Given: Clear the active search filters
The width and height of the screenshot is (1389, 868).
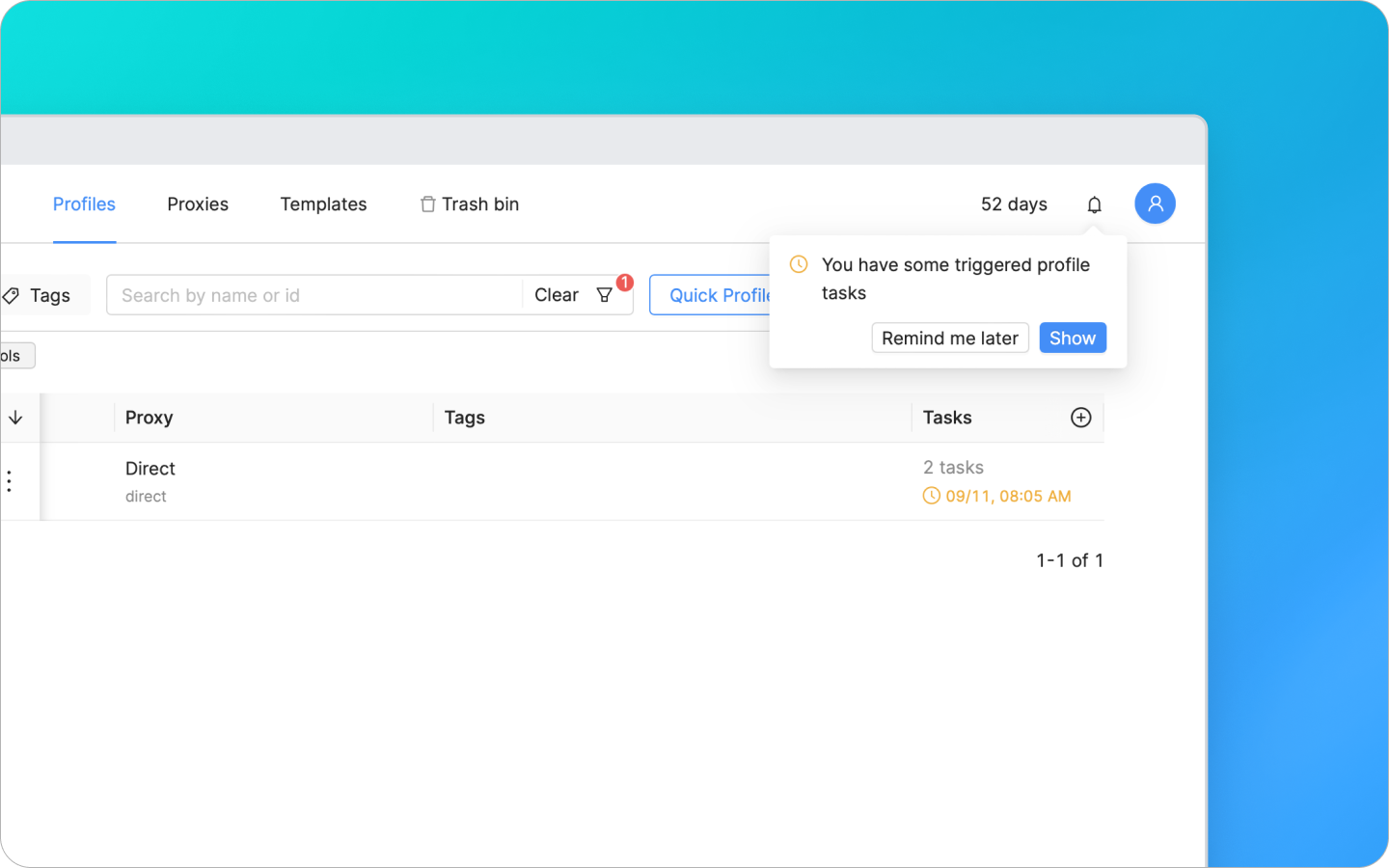Looking at the screenshot, I should tap(557, 295).
